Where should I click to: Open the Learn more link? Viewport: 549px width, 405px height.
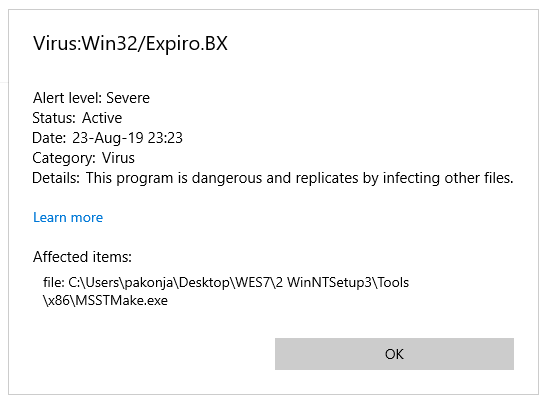(x=68, y=217)
